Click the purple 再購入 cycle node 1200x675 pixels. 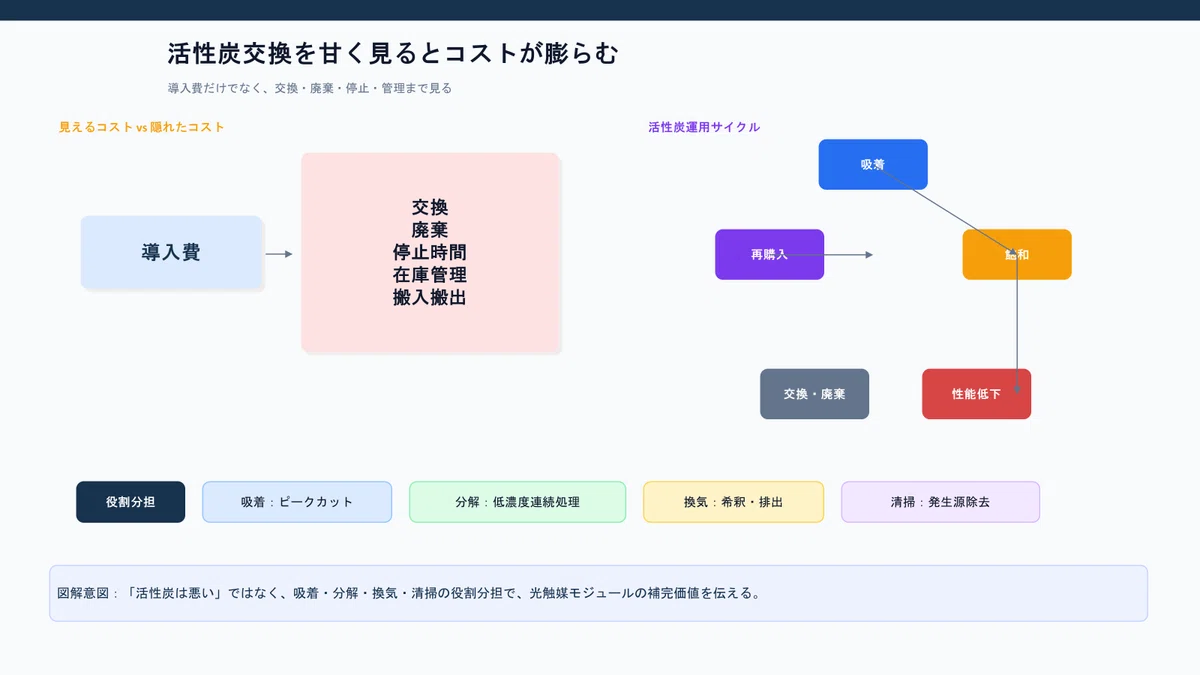770,254
